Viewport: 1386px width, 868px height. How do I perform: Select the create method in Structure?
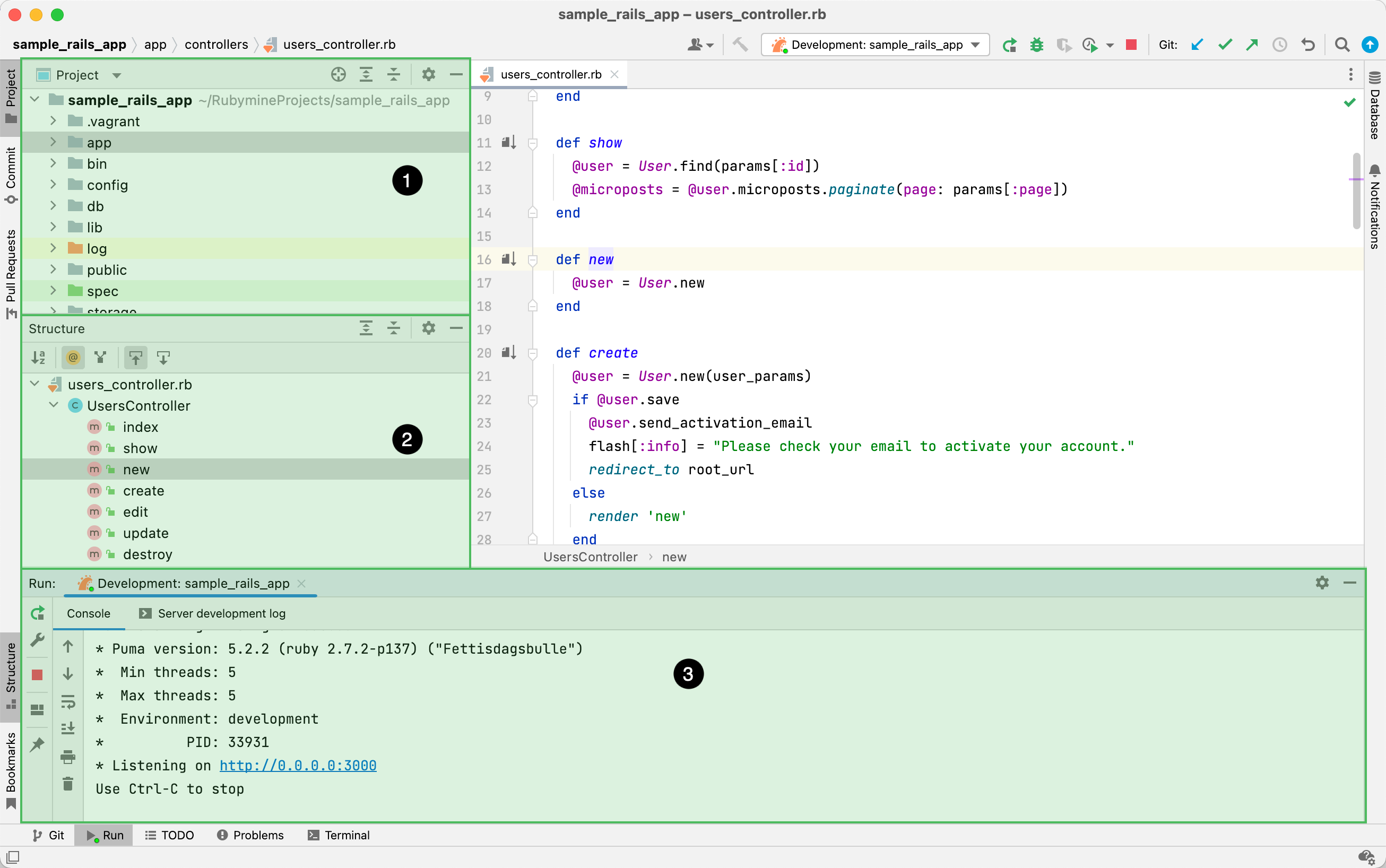tap(144, 491)
